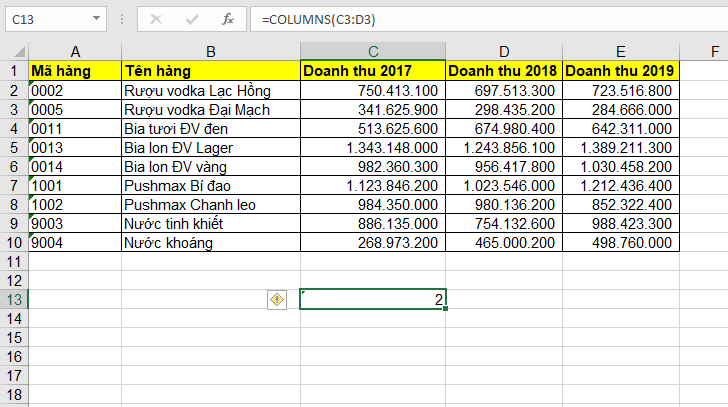Select row 13 header
This screenshot has height=407, width=728.
point(14,299)
